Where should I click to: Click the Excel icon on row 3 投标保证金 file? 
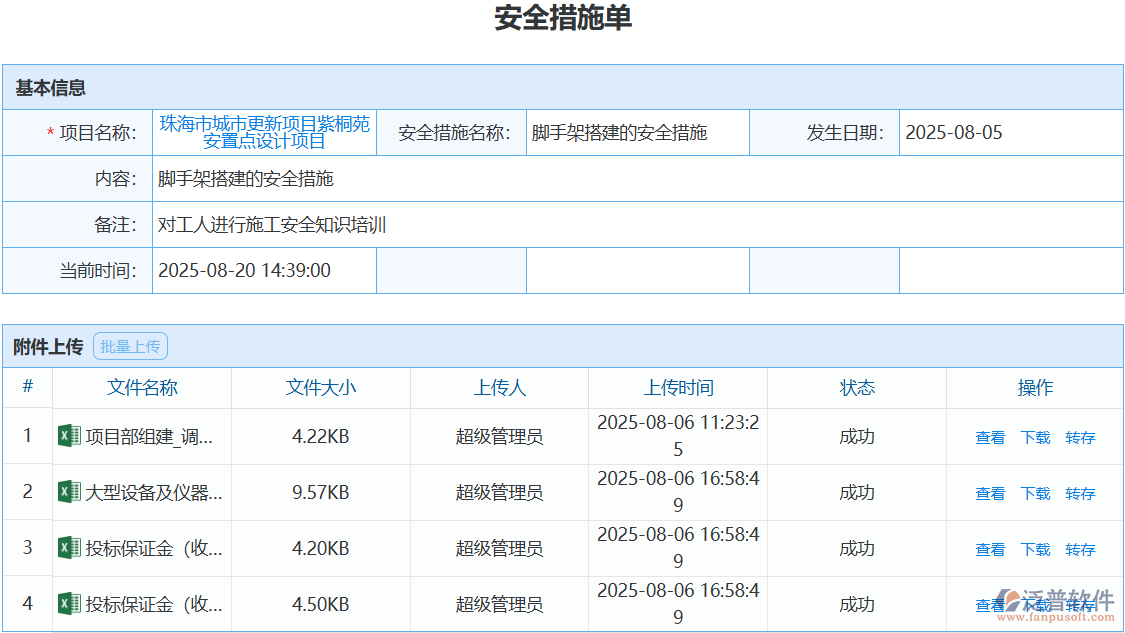click(x=68, y=548)
